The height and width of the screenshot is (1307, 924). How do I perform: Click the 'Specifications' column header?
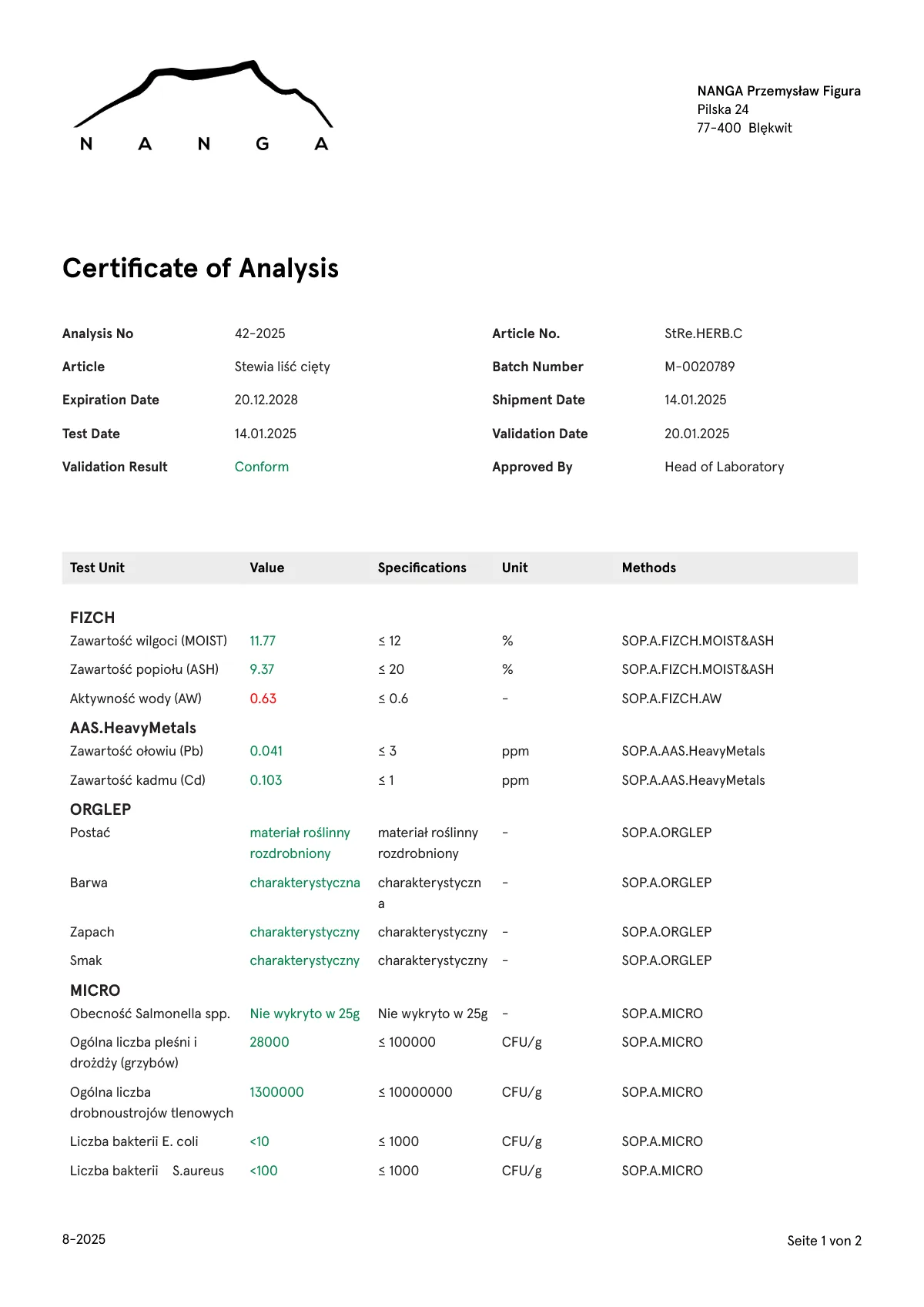coord(422,568)
